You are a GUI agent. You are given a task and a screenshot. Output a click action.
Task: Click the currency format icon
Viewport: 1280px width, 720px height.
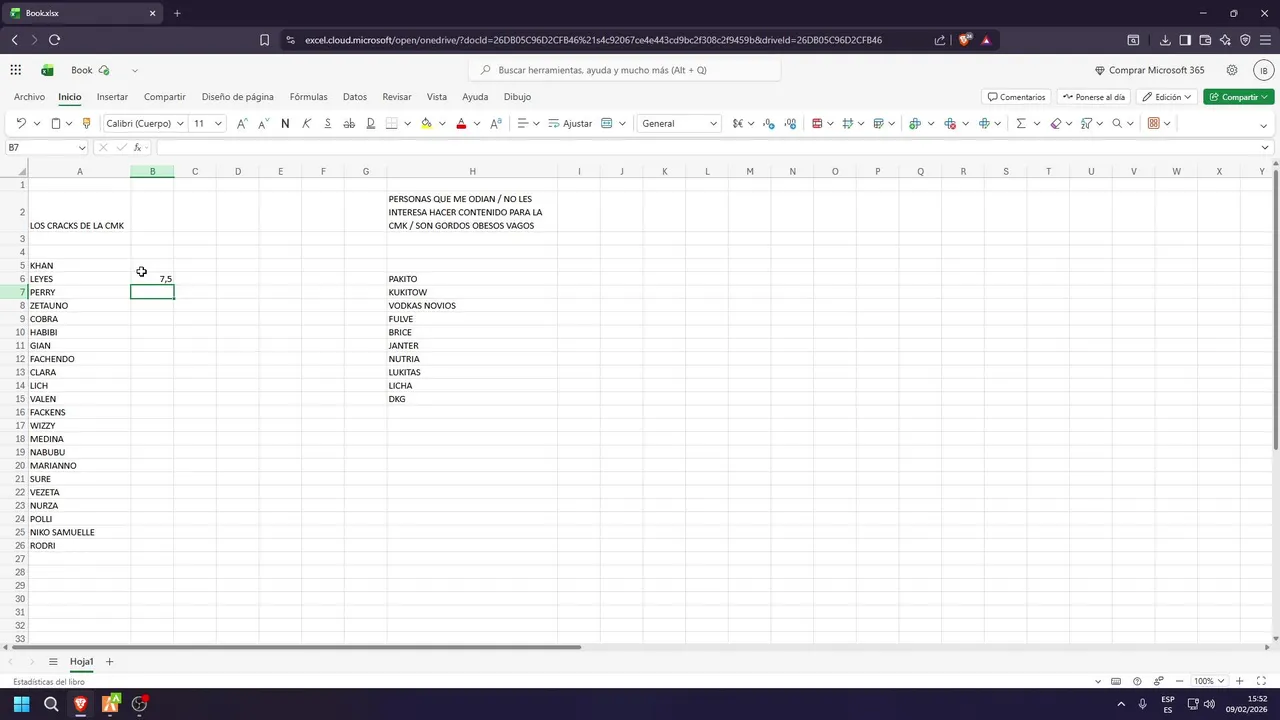[738, 123]
